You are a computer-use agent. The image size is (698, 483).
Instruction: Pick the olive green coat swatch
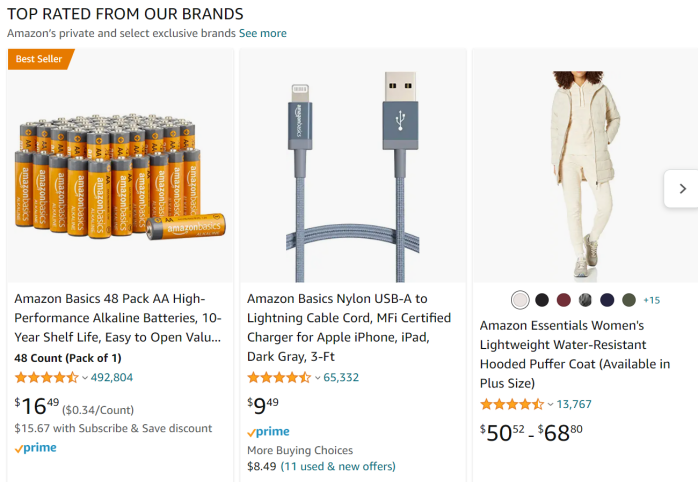point(629,300)
